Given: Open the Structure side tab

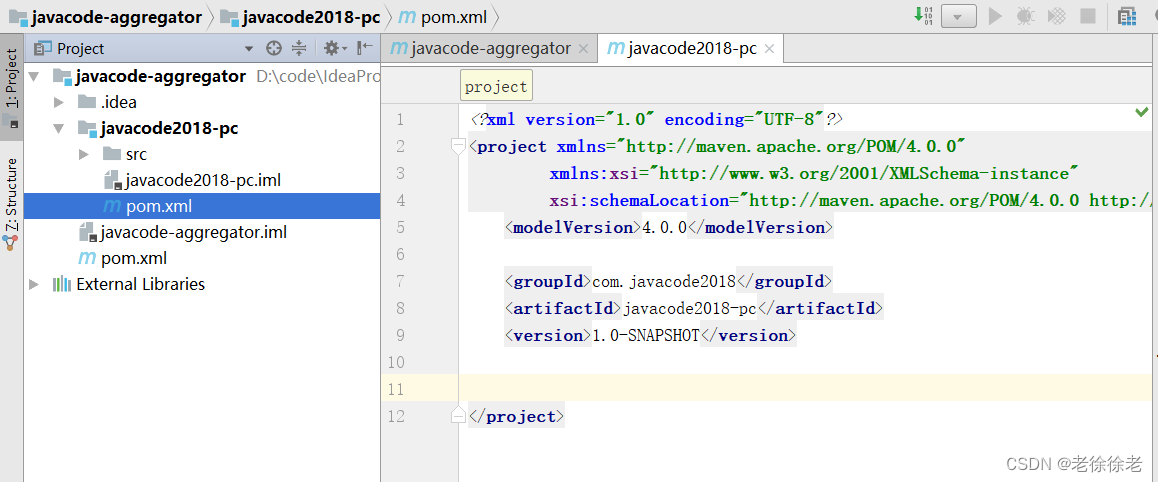Looking at the screenshot, I should coord(12,204).
